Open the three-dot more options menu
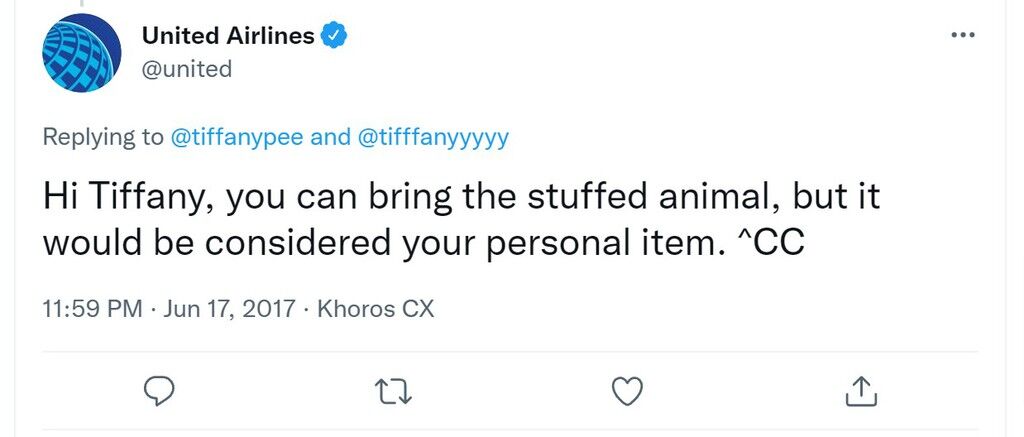This screenshot has width=1024, height=437. (963, 35)
